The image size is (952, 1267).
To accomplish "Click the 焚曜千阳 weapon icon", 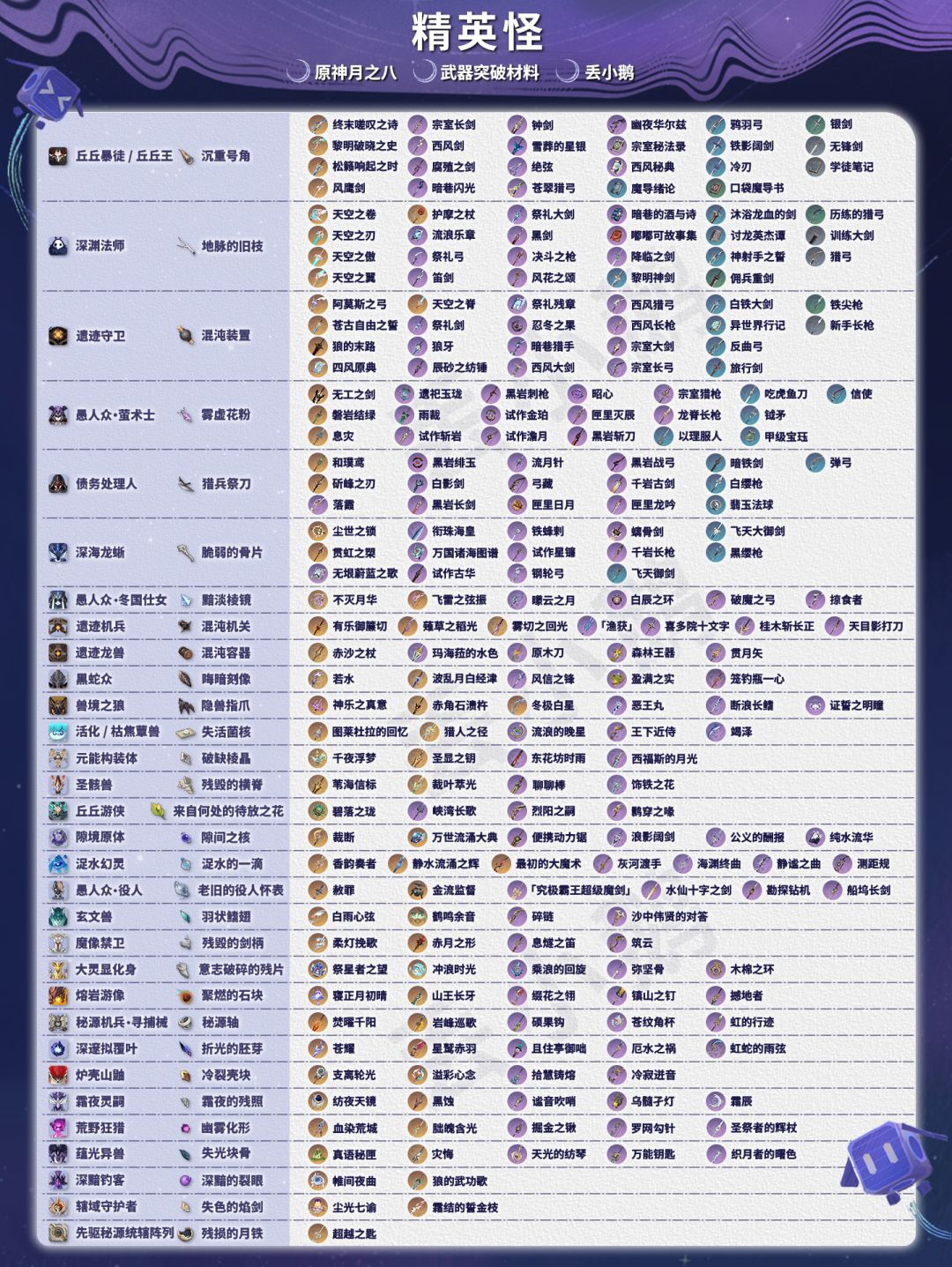I will pyautogui.click(x=318, y=1022).
